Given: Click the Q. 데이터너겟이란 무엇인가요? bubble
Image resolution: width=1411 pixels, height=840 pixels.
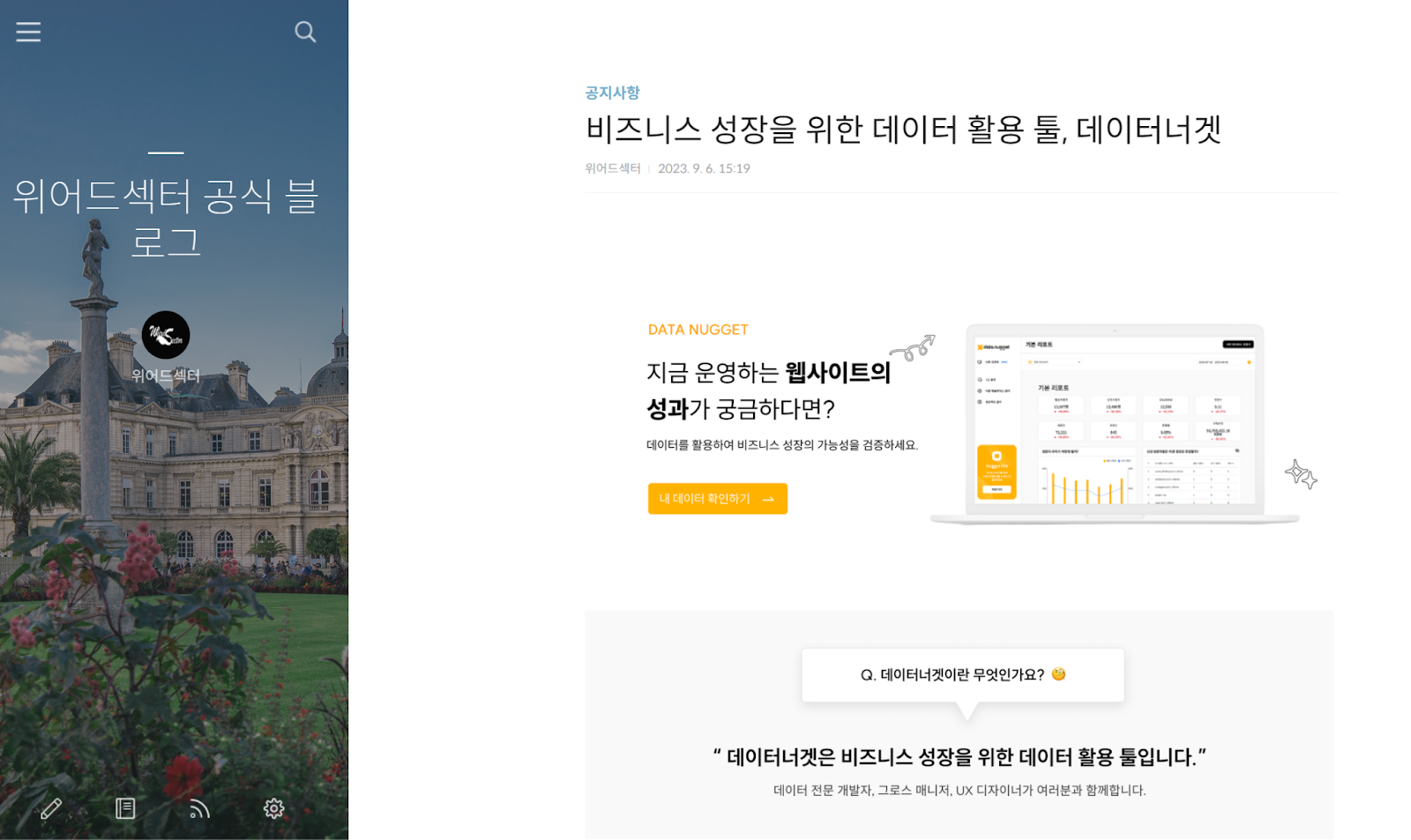Looking at the screenshot, I should 962,675.
